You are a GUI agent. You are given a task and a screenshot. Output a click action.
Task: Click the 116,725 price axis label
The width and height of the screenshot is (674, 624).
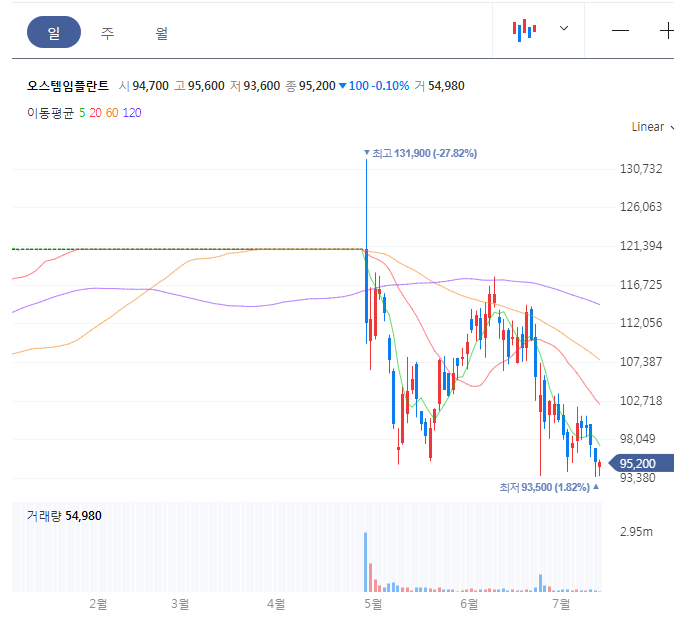(x=641, y=284)
